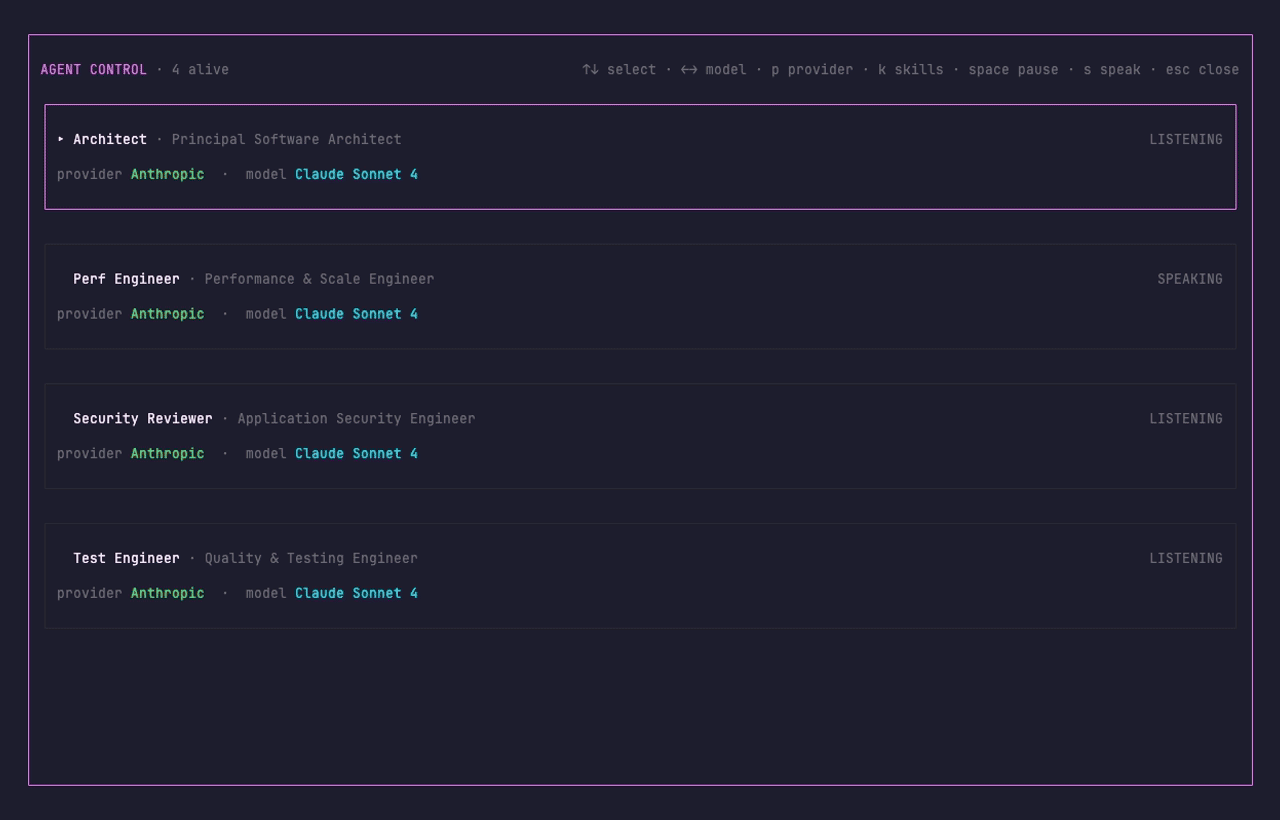Select the Perf Engineer agent card
1280x820 pixels.
tap(640, 296)
